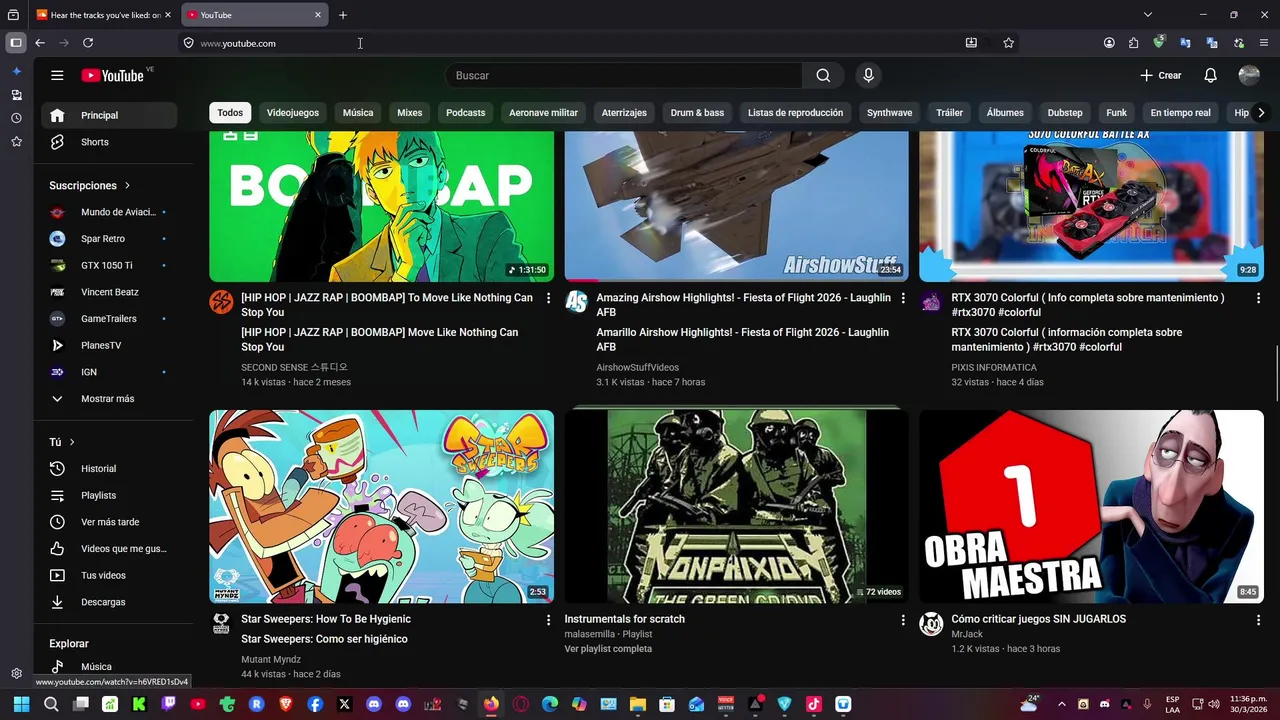Select the Videojuegos filter chip

click(293, 113)
